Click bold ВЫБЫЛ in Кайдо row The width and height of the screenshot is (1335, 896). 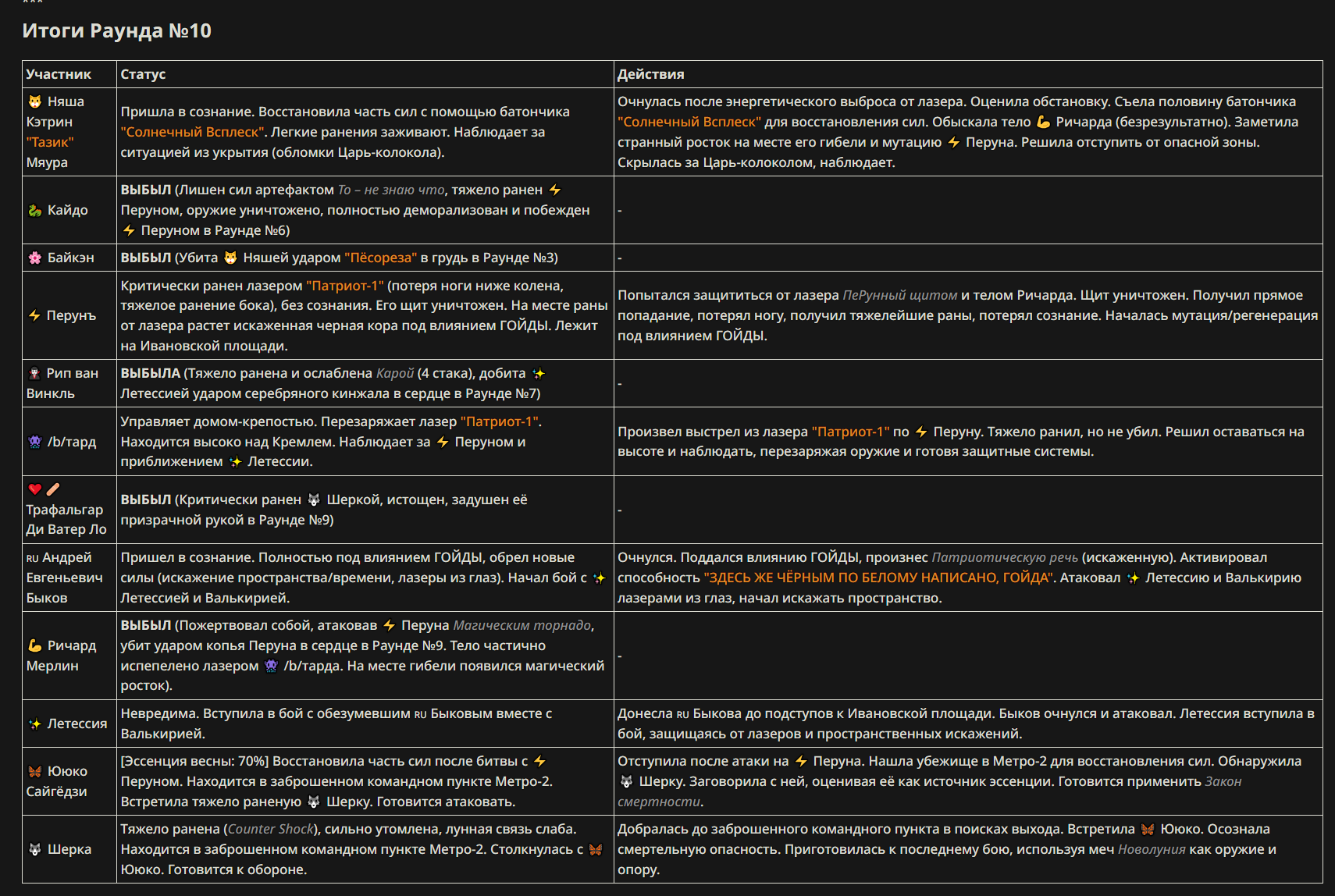point(146,190)
